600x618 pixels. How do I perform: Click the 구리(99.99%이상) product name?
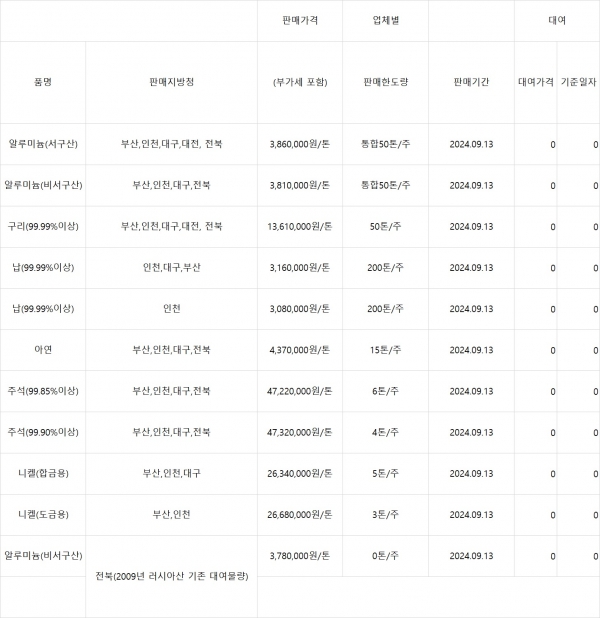click(x=43, y=226)
